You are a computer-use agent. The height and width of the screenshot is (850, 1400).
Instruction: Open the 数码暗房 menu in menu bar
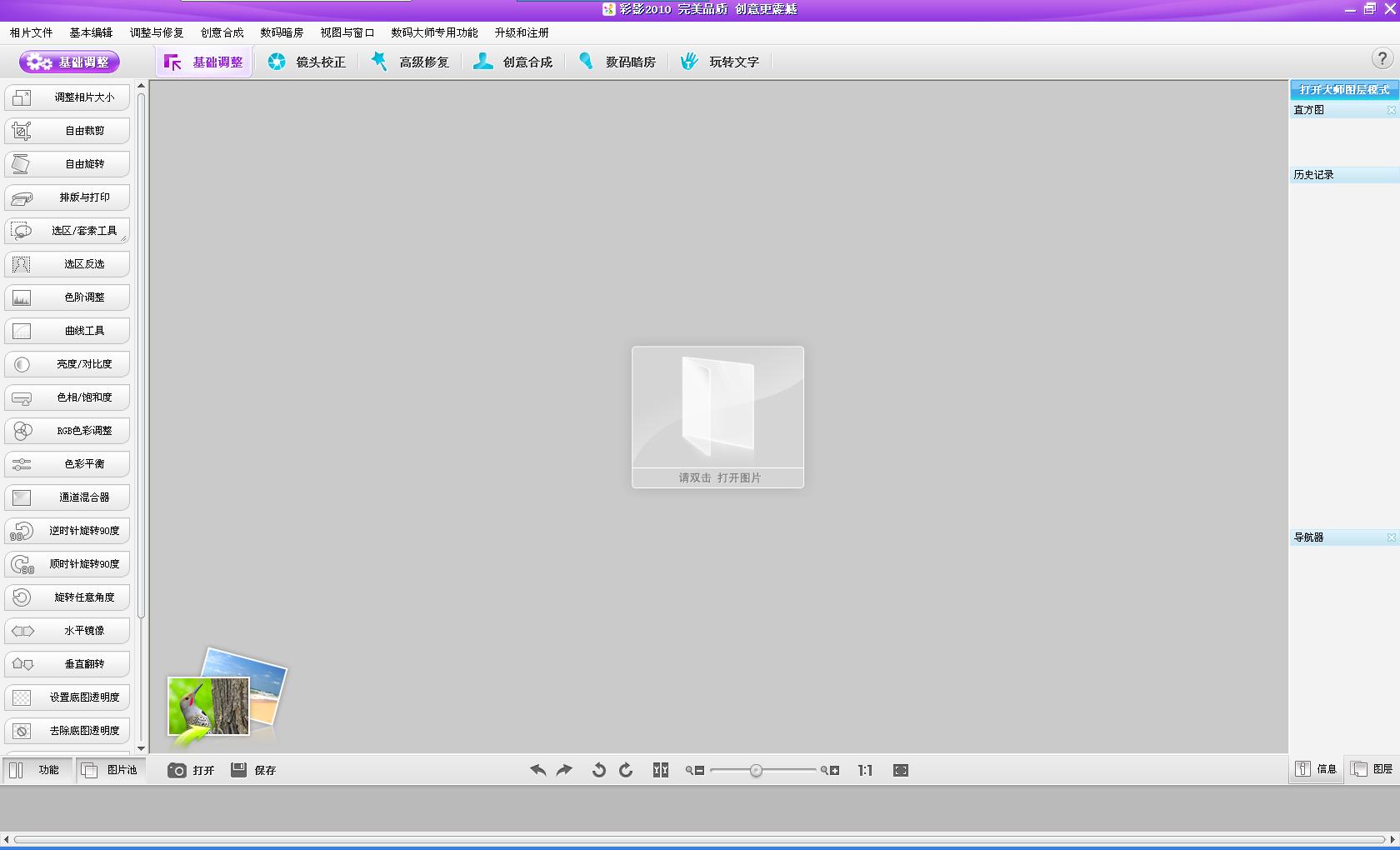tap(282, 32)
